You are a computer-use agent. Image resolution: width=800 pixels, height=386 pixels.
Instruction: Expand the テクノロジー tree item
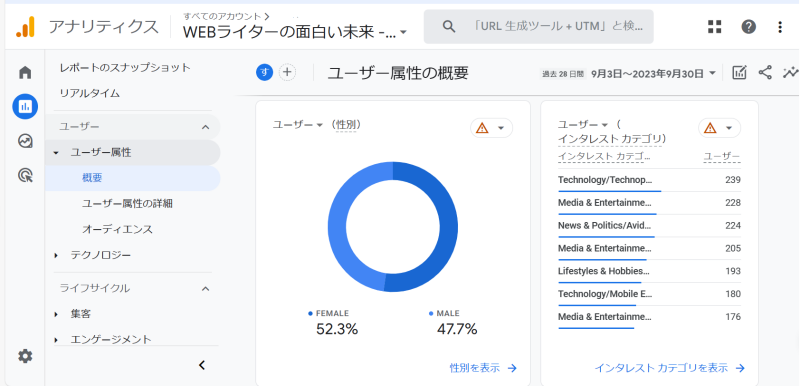tap(56, 255)
